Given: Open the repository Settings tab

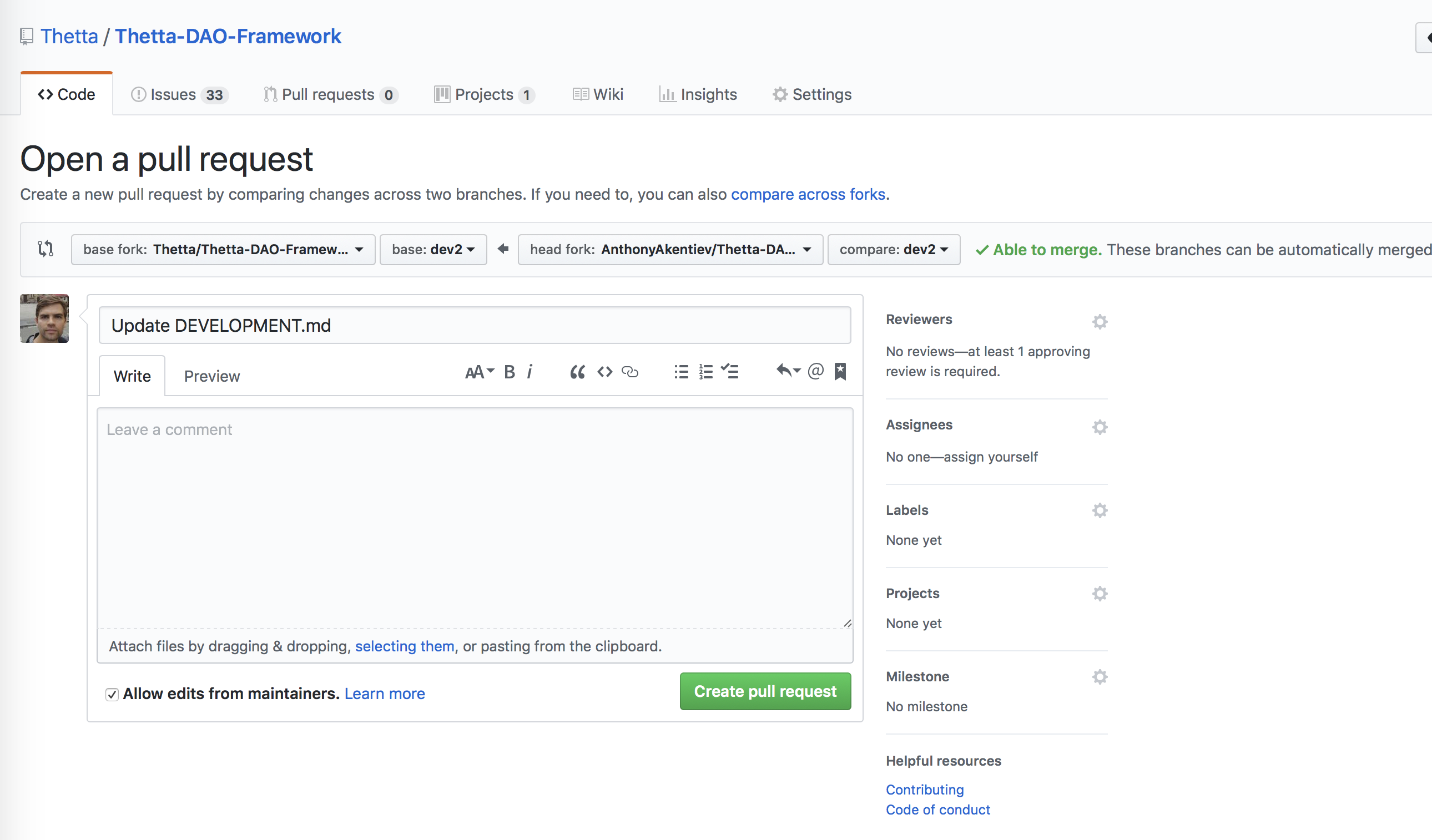Looking at the screenshot, I should [811, 94].
